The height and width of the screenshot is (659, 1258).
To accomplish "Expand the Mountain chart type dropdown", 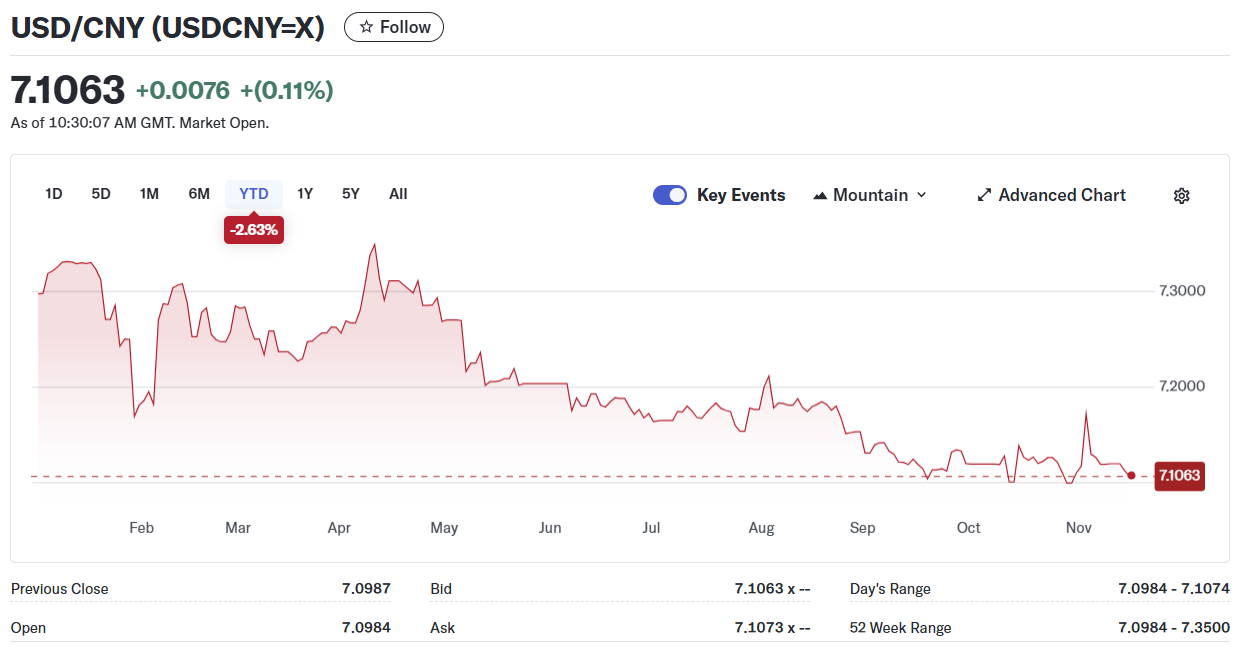I will 870,195.
